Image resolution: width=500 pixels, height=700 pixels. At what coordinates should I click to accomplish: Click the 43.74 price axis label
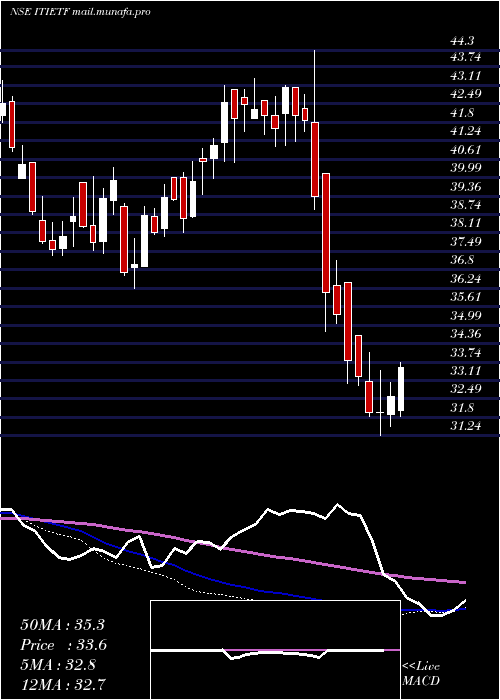466,58
